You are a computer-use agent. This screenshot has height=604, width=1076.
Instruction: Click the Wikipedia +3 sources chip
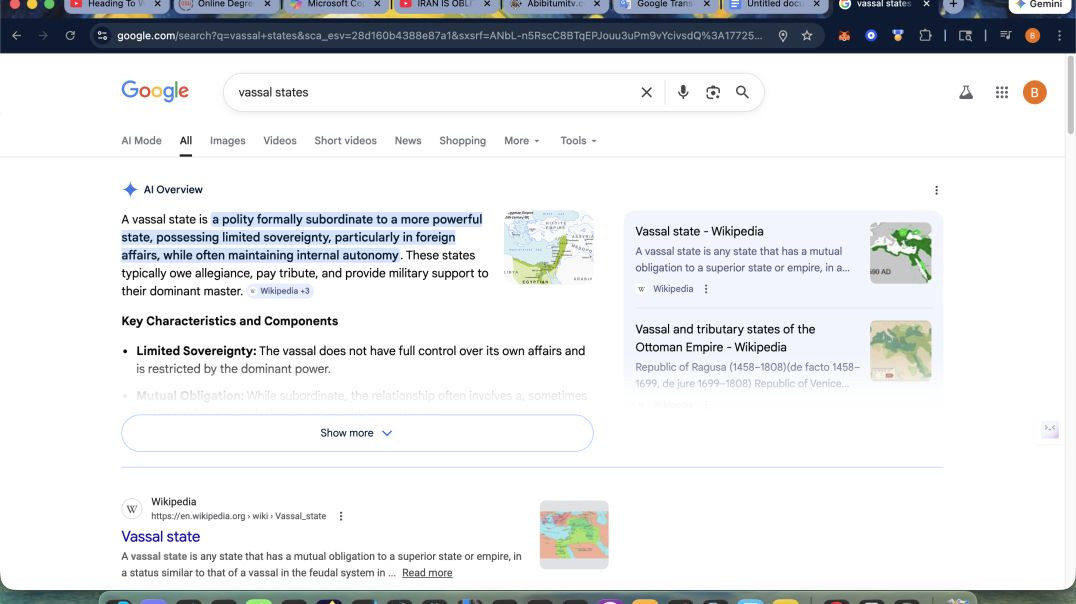[x=280, y=291]
